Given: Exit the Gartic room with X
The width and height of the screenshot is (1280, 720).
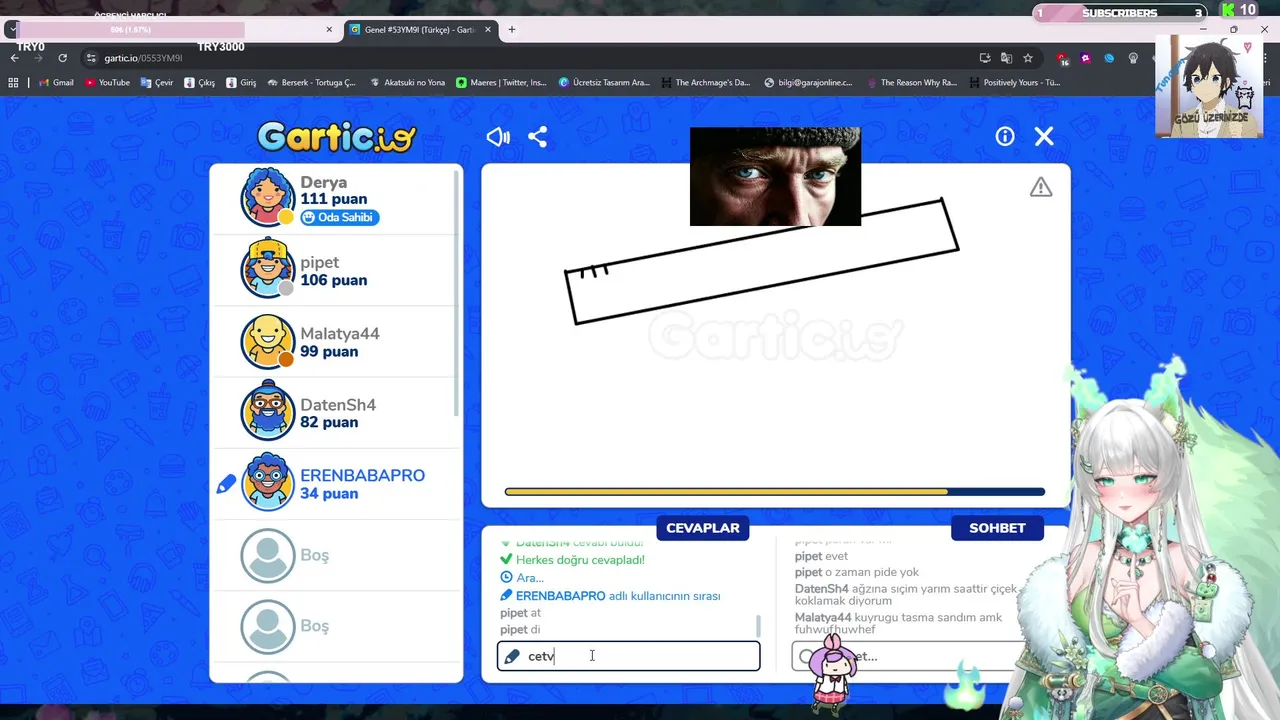Looking at the screenshot, I should pyautogui.click(x=1044, y=136).
